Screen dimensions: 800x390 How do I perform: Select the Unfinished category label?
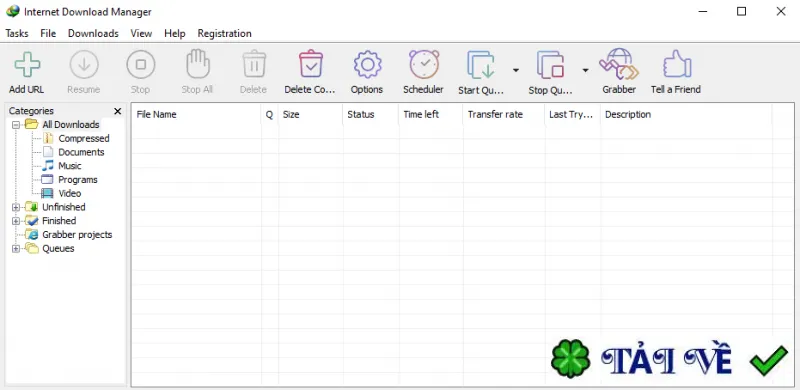[64, 207]
